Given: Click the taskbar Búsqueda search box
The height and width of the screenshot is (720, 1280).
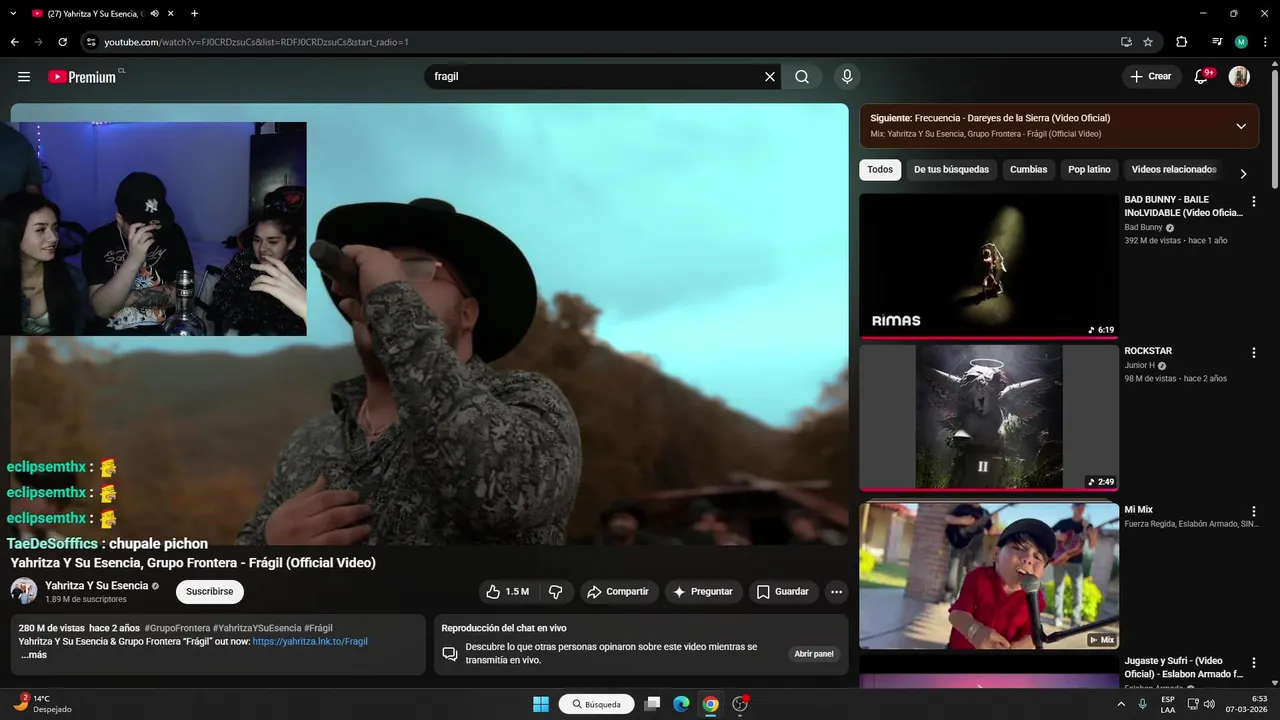Looking at the screenshot, I should (597, 704).
